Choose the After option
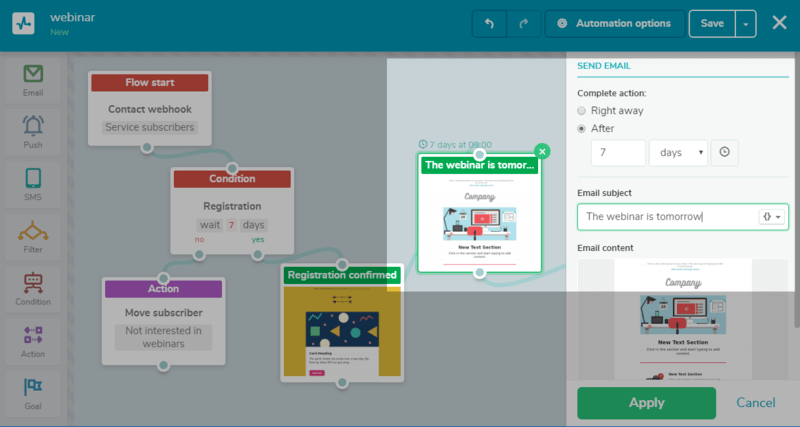Screen dimensions: 800x427 coord(582,129)
